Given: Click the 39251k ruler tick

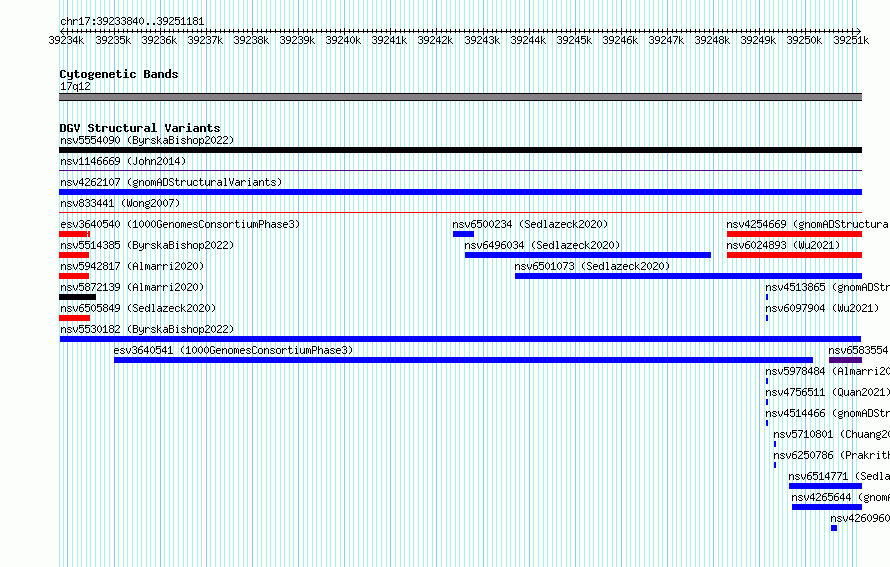Looking at the screenshot, I should [x=851, y=40].
